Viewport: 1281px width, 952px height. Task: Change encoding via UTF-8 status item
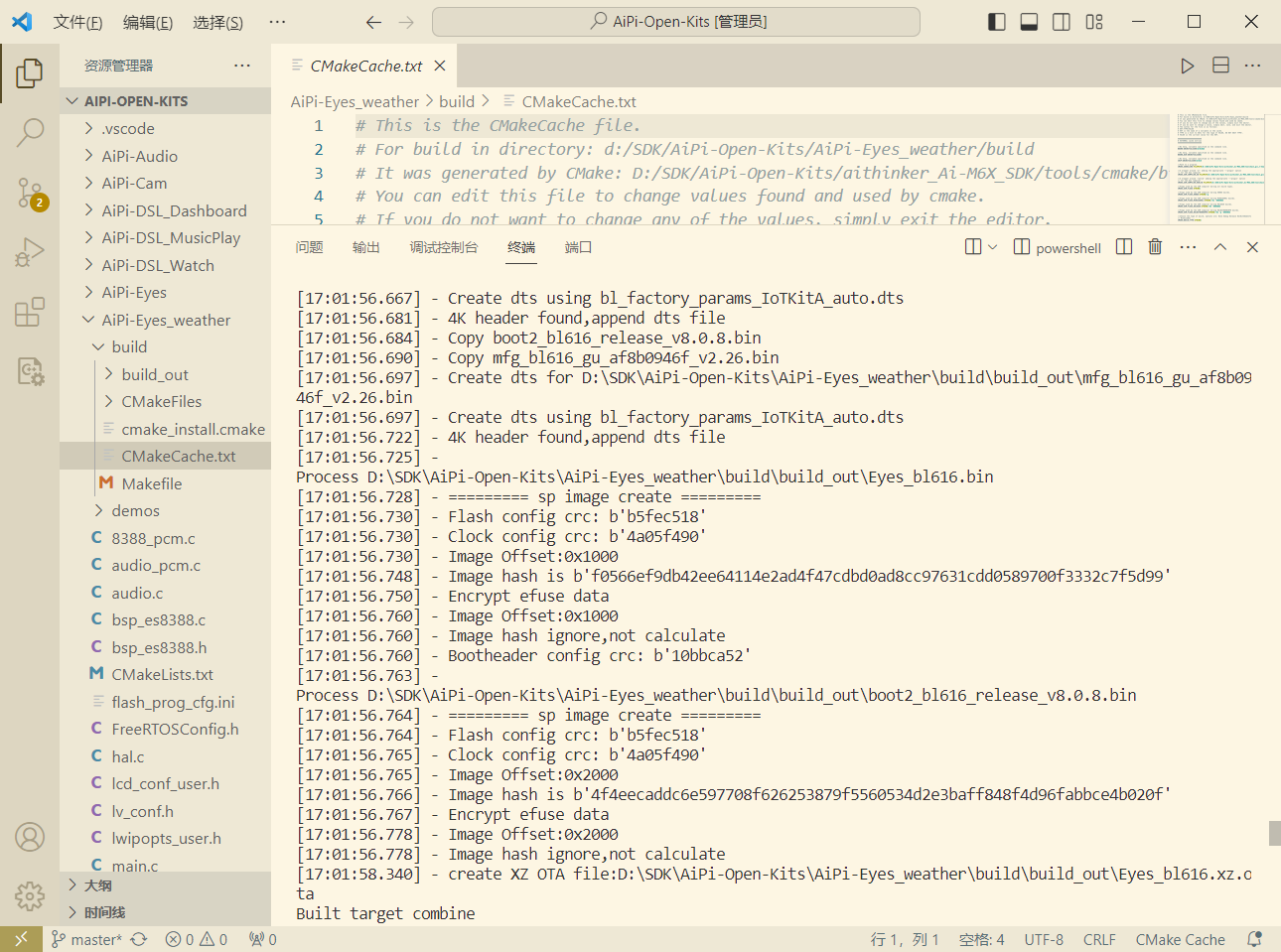tap(1044, 939)
